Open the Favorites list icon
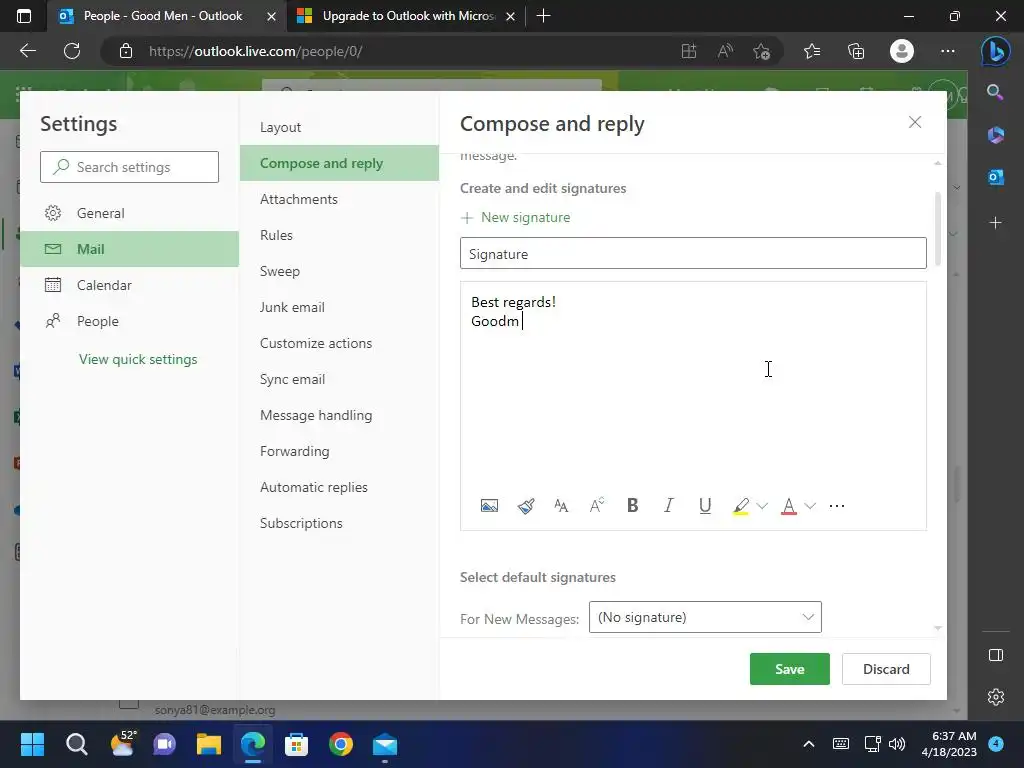Screen dimensions: 1024x768 [x=812, y=51]
